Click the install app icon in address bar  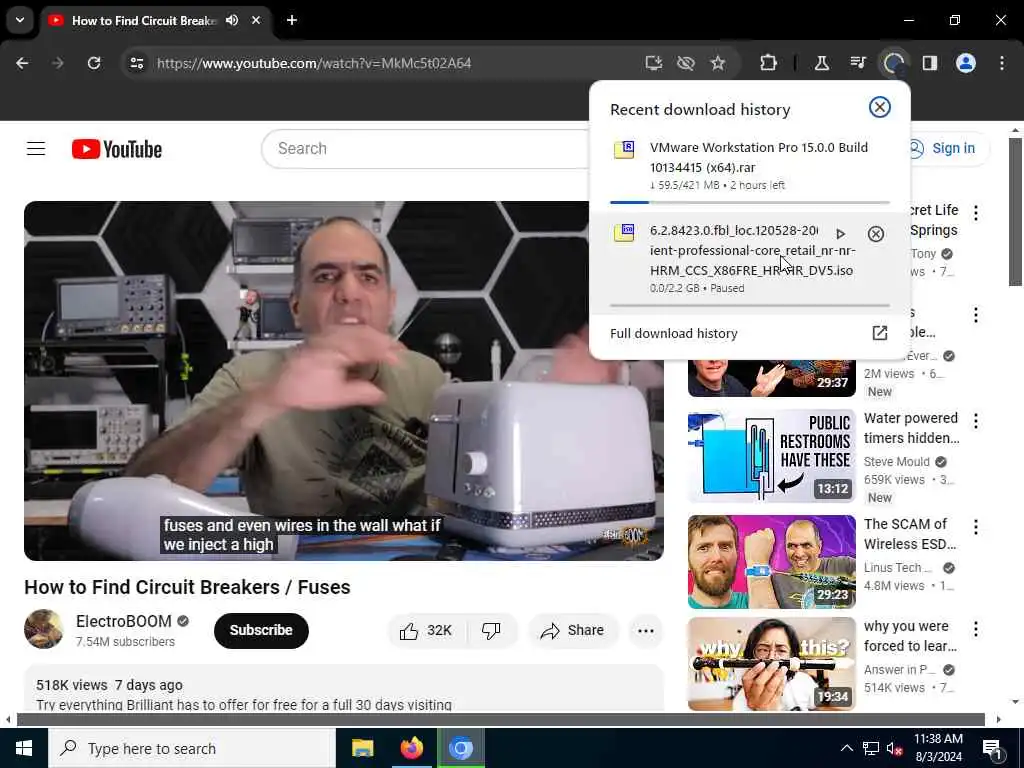654,63
